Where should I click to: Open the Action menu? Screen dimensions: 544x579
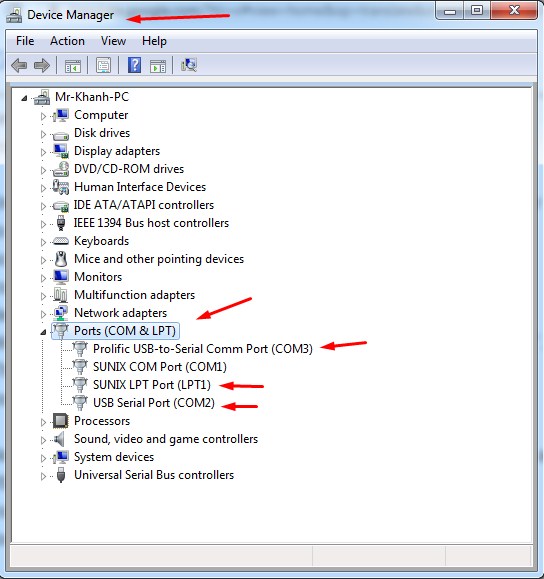pos(67,41)
